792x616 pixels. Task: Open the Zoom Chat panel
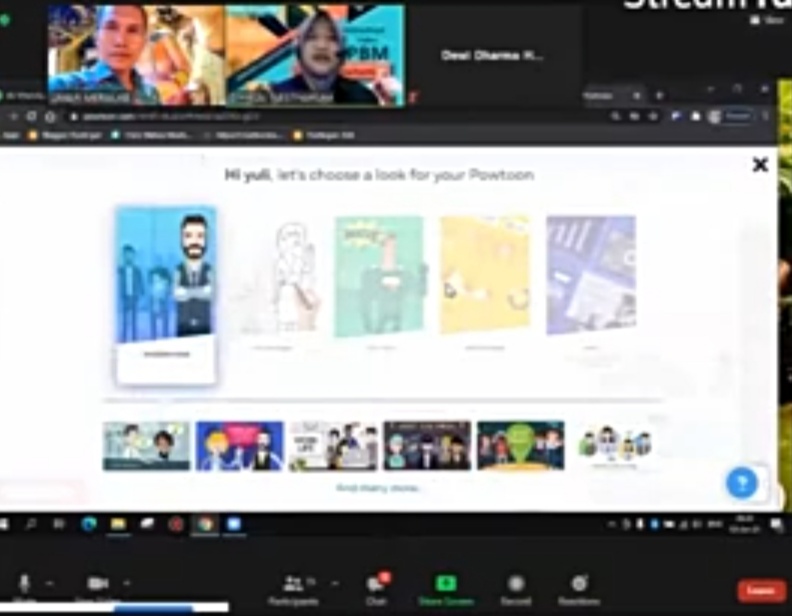(x=377, y=590)
